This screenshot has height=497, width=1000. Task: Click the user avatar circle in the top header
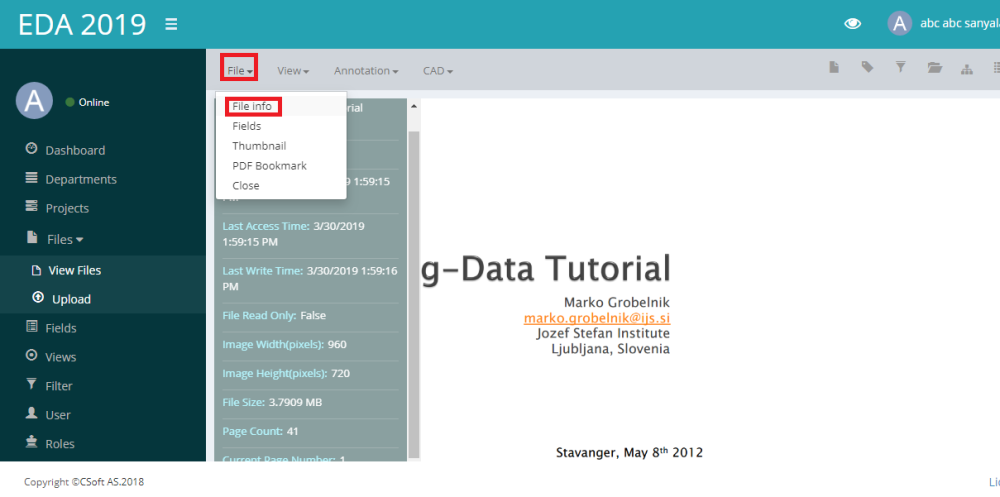click(899, 24)
